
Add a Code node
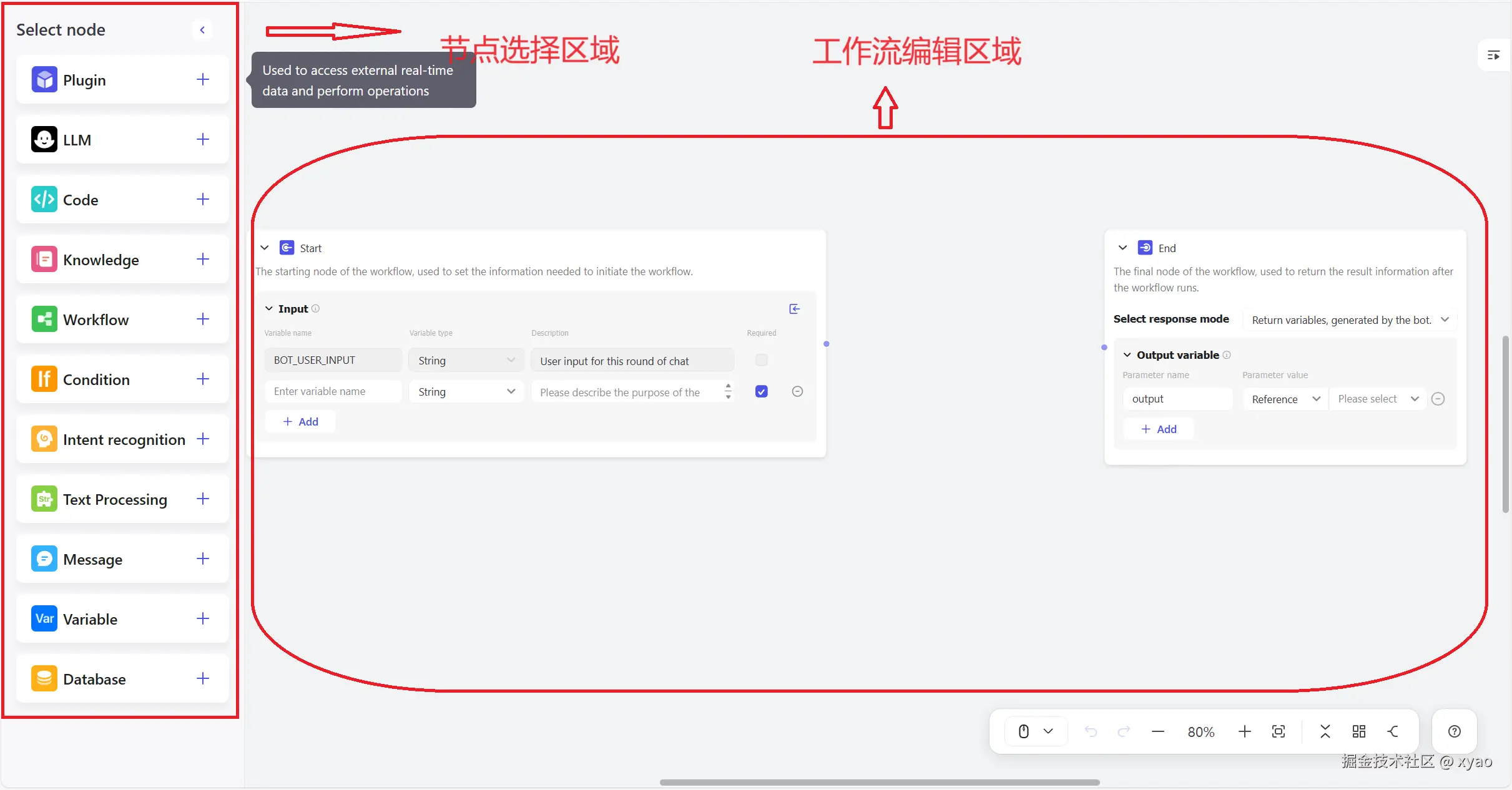pos(202,199)
